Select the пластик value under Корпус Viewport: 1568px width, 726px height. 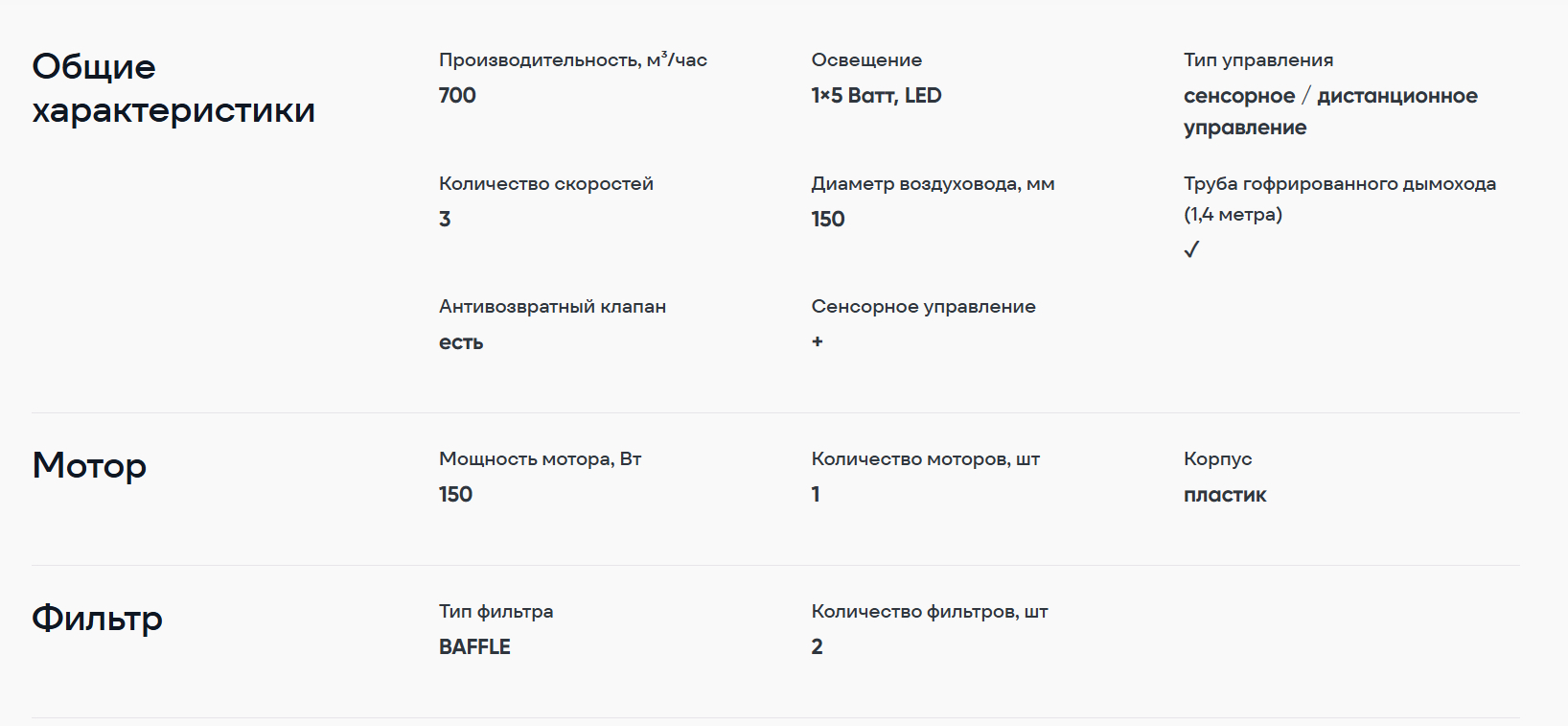tap(1225, 495)
